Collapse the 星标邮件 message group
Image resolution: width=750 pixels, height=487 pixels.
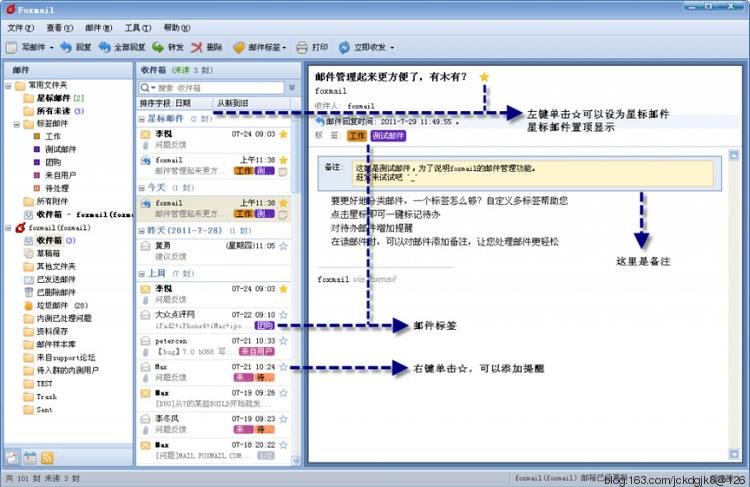point(142,119)
